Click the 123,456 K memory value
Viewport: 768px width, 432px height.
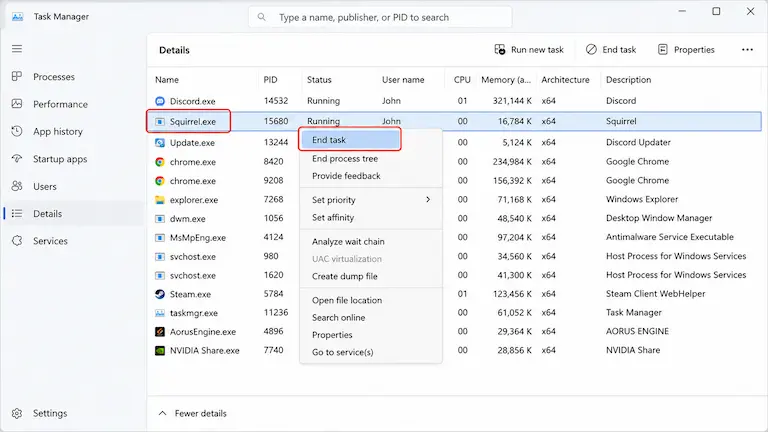(512, 294)
